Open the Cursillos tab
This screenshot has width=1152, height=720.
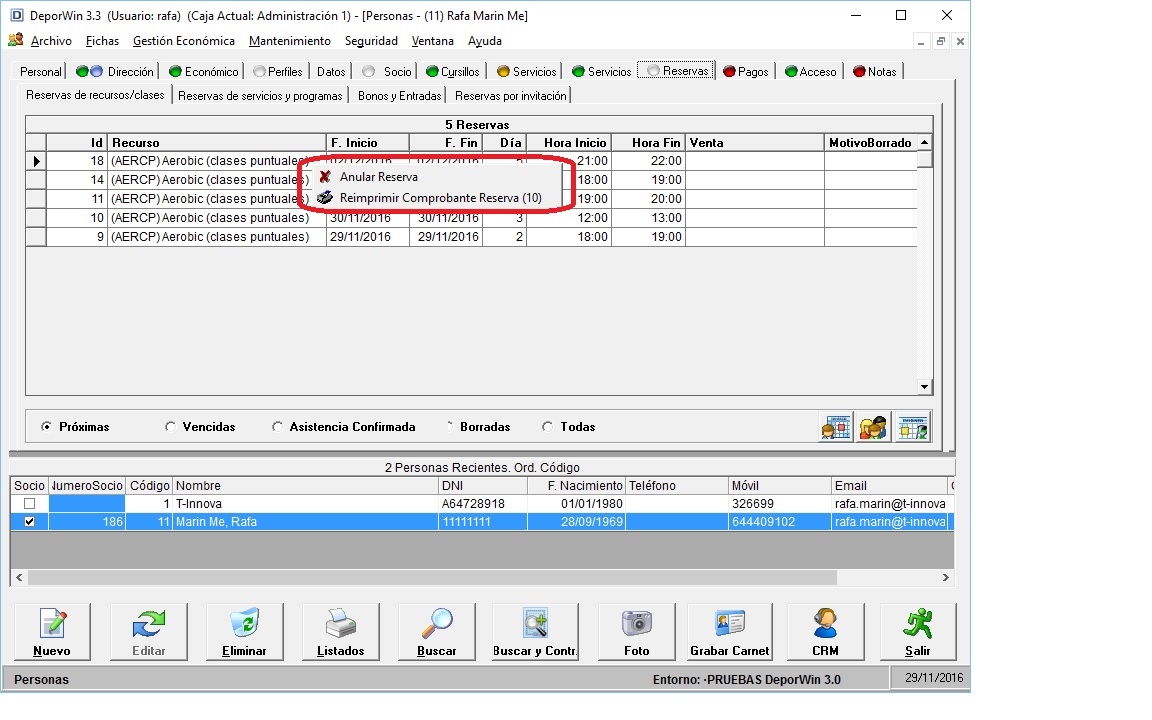coord(453,71)
